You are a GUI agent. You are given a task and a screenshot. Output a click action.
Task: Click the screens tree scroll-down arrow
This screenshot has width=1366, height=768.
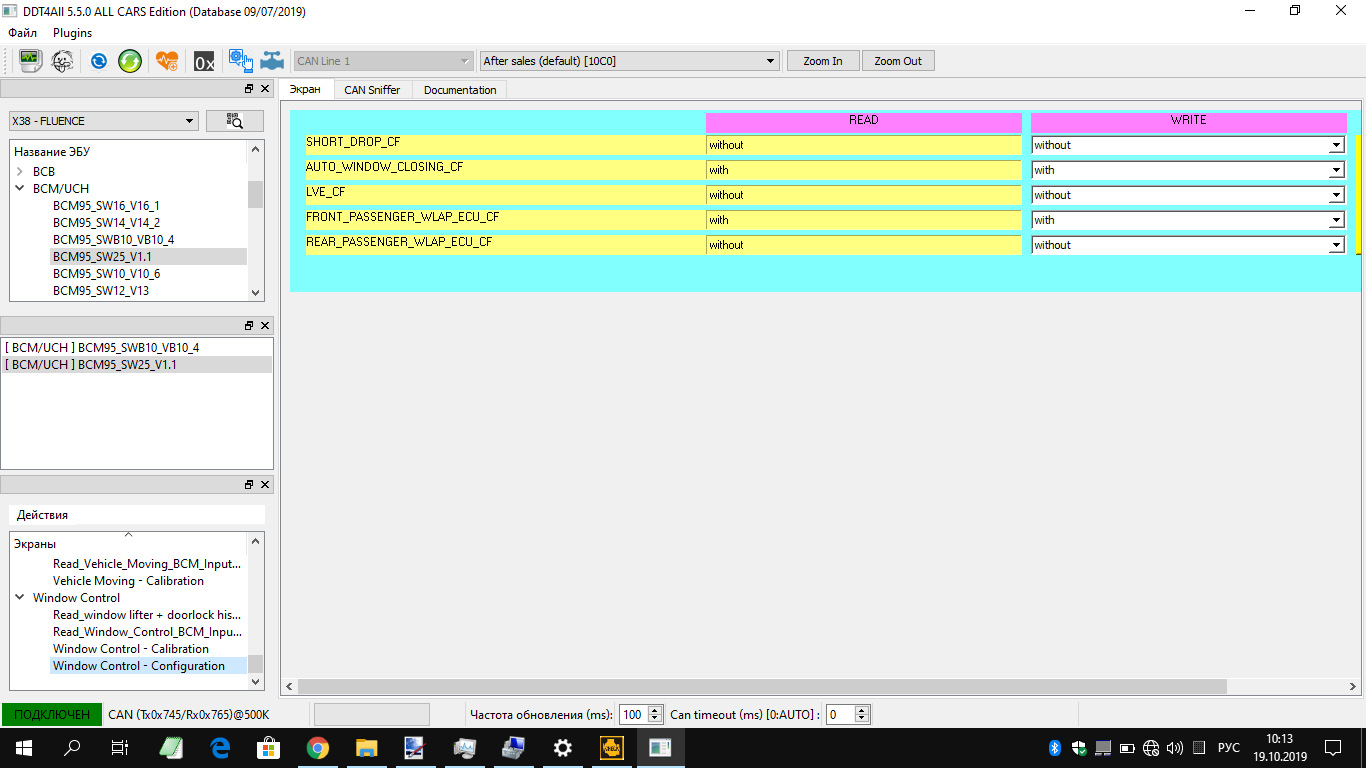coord(256,681)
